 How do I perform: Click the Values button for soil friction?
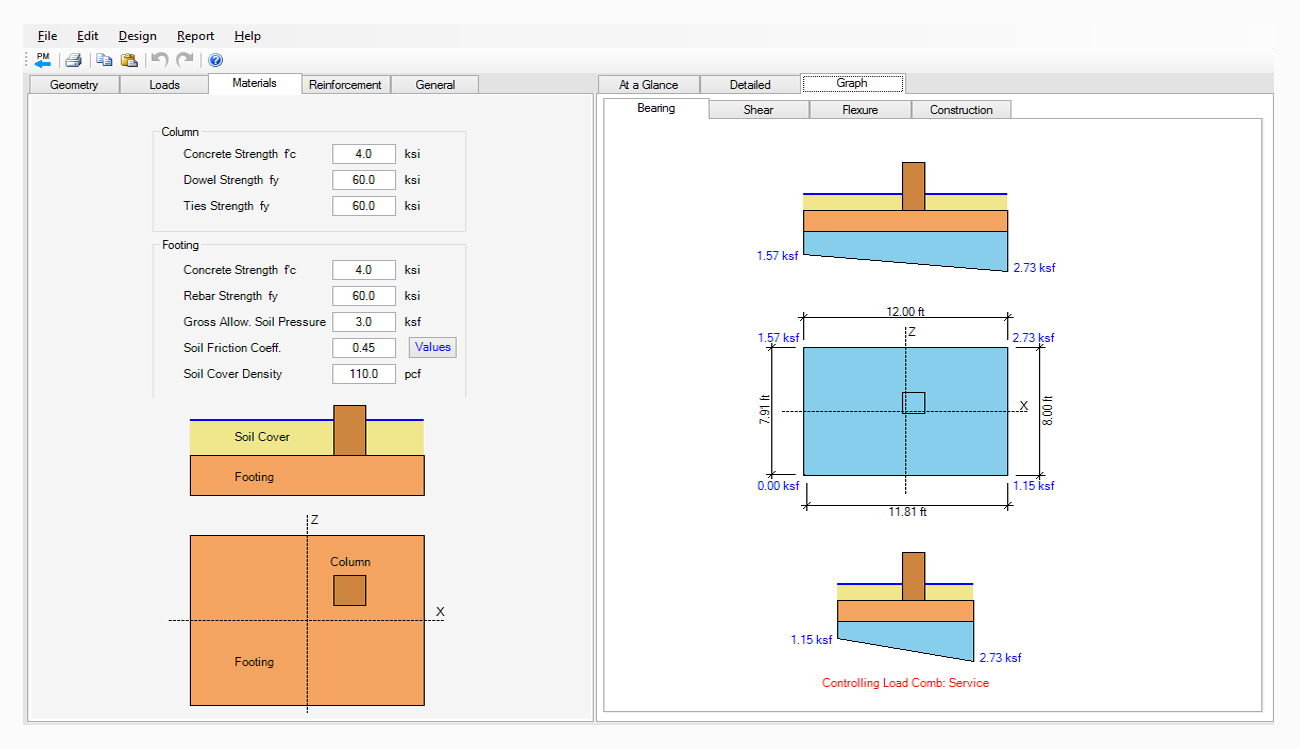(433, 347)
